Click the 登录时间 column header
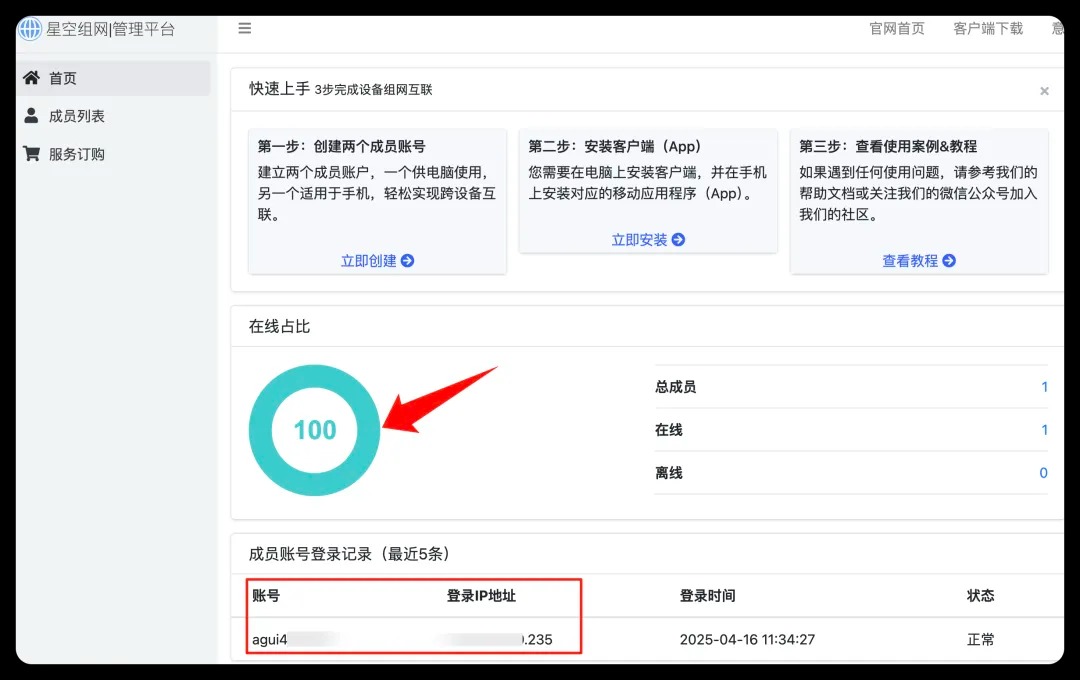The height and width of the screenshot is (680, 1080). tap(707, 596)
